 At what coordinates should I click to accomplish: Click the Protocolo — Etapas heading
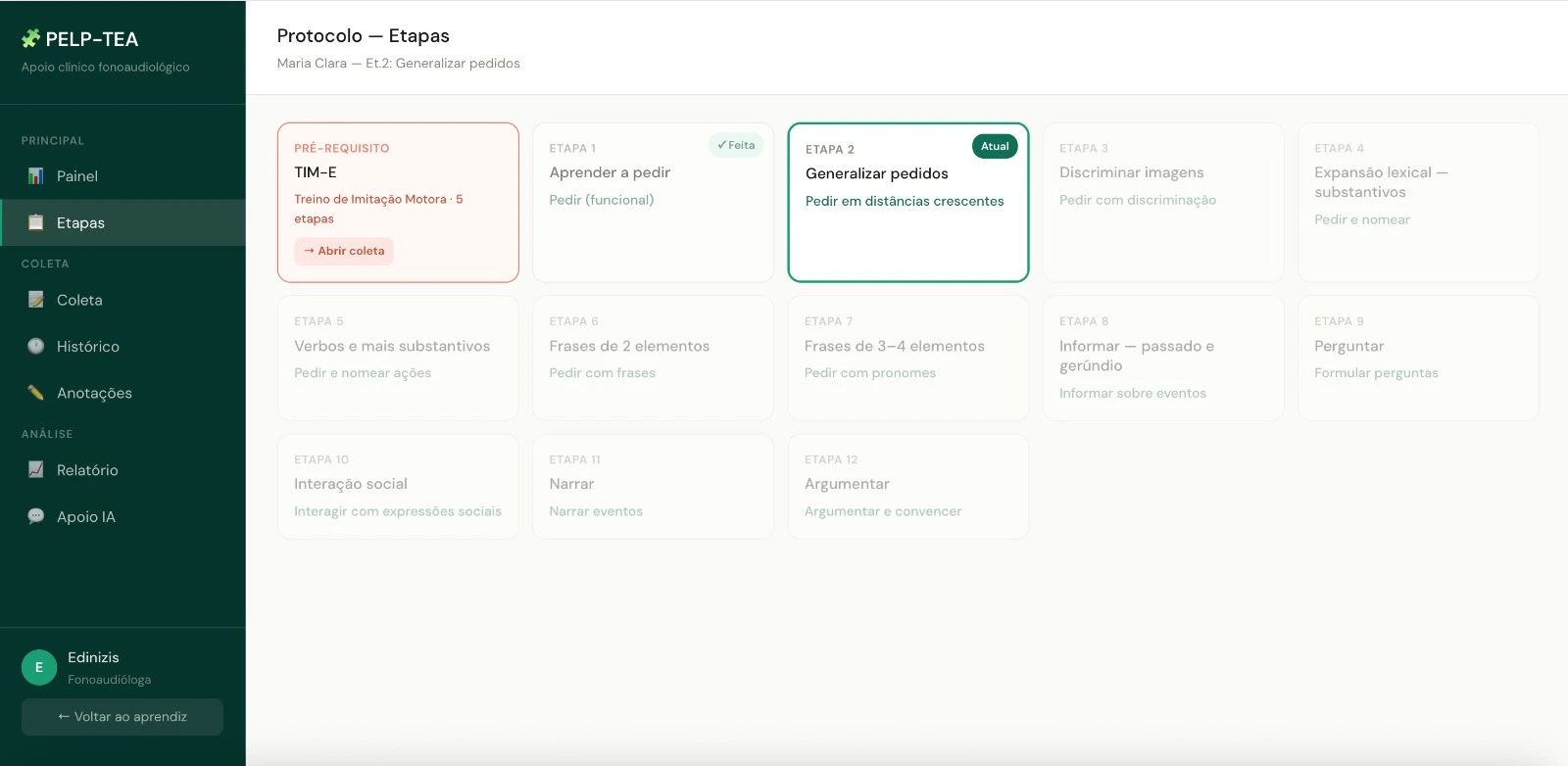[x=363, y=35]
